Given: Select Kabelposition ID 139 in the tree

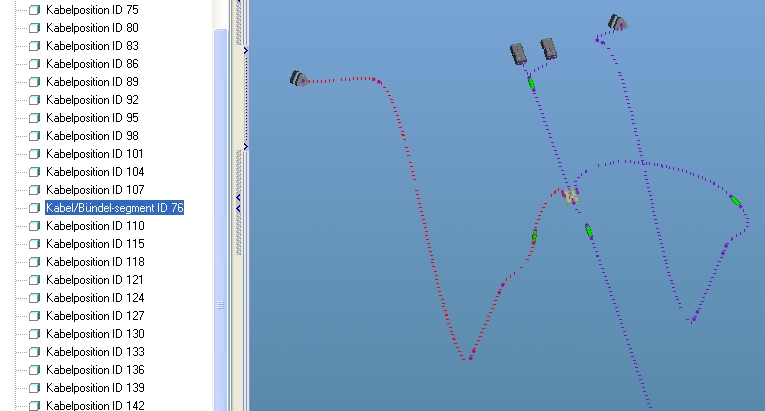Looking at the screenshot, I should (95, 388).
